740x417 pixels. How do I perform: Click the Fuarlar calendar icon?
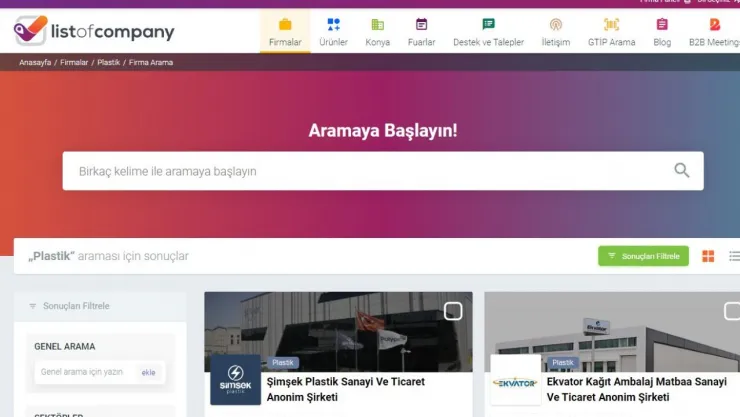(x=421, y=24)
